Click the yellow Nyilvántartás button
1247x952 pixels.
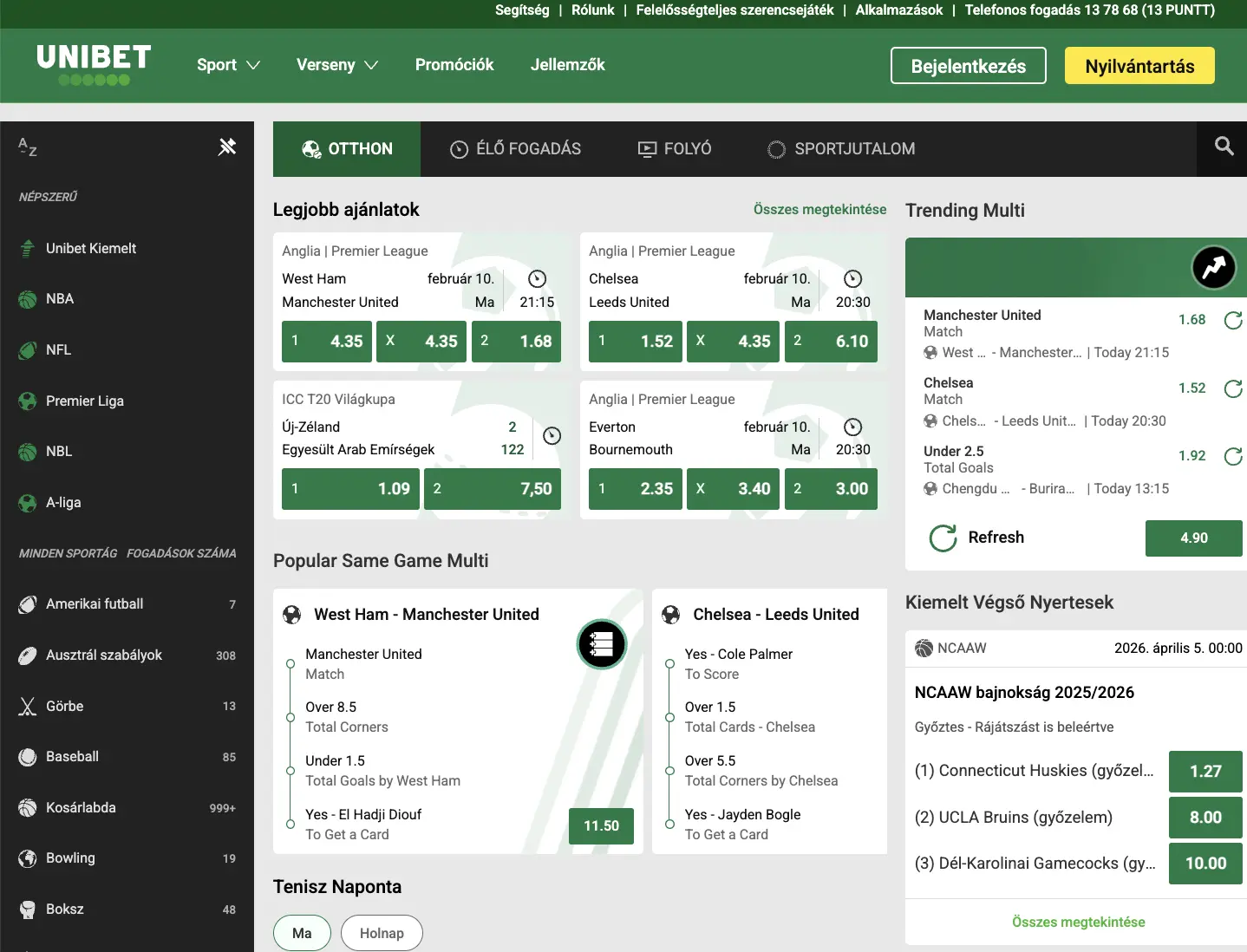coord(1139,66)
